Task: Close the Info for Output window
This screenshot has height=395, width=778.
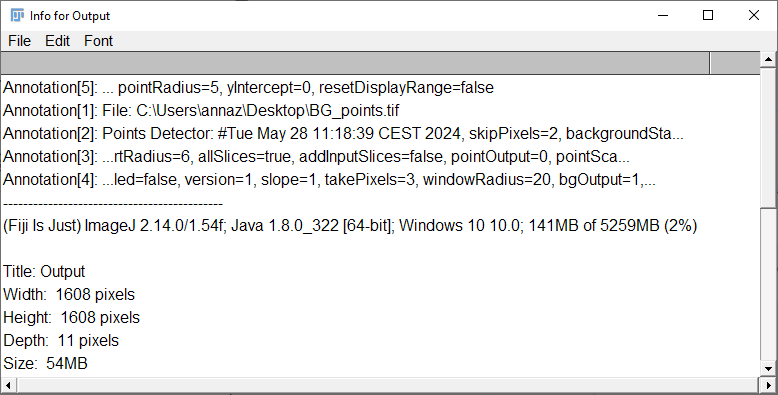Action: 754,15
